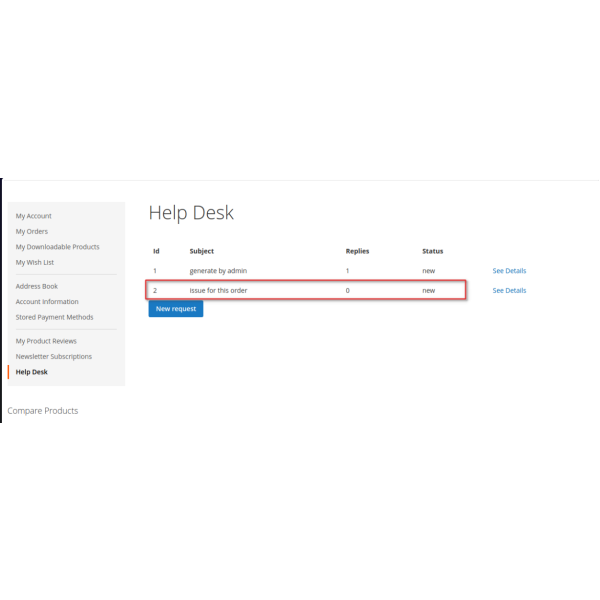See Details for 'generate by admin' ticket
Viewport: 600px width, 600px height.
click(x=509, y=271)
